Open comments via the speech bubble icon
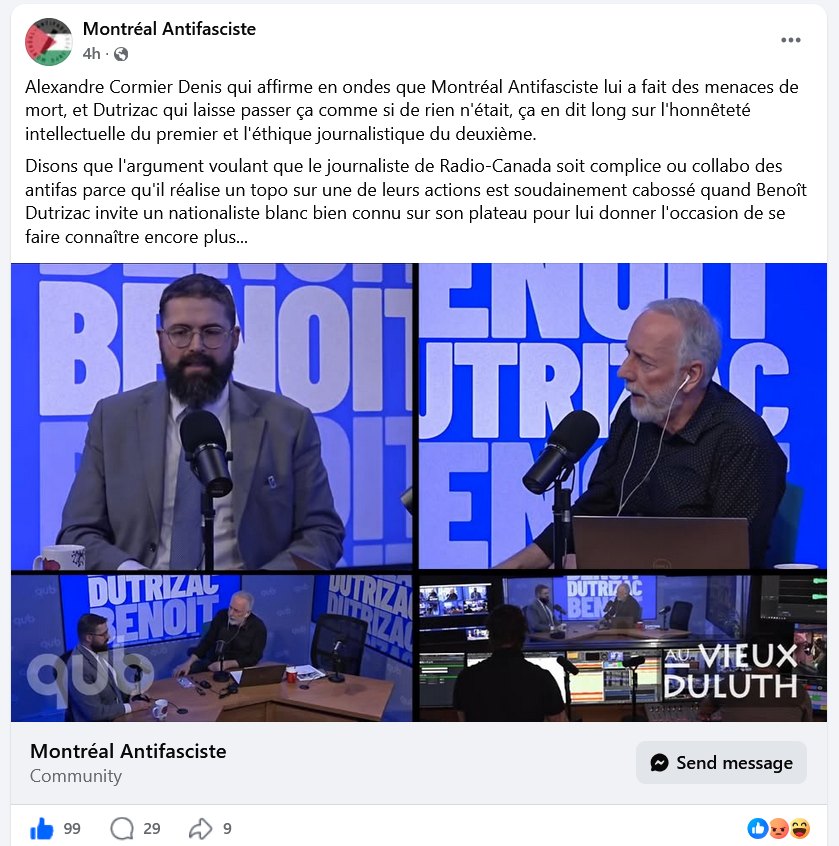The image size is (839, 846). pyautogui.click(x=122, y=829)
